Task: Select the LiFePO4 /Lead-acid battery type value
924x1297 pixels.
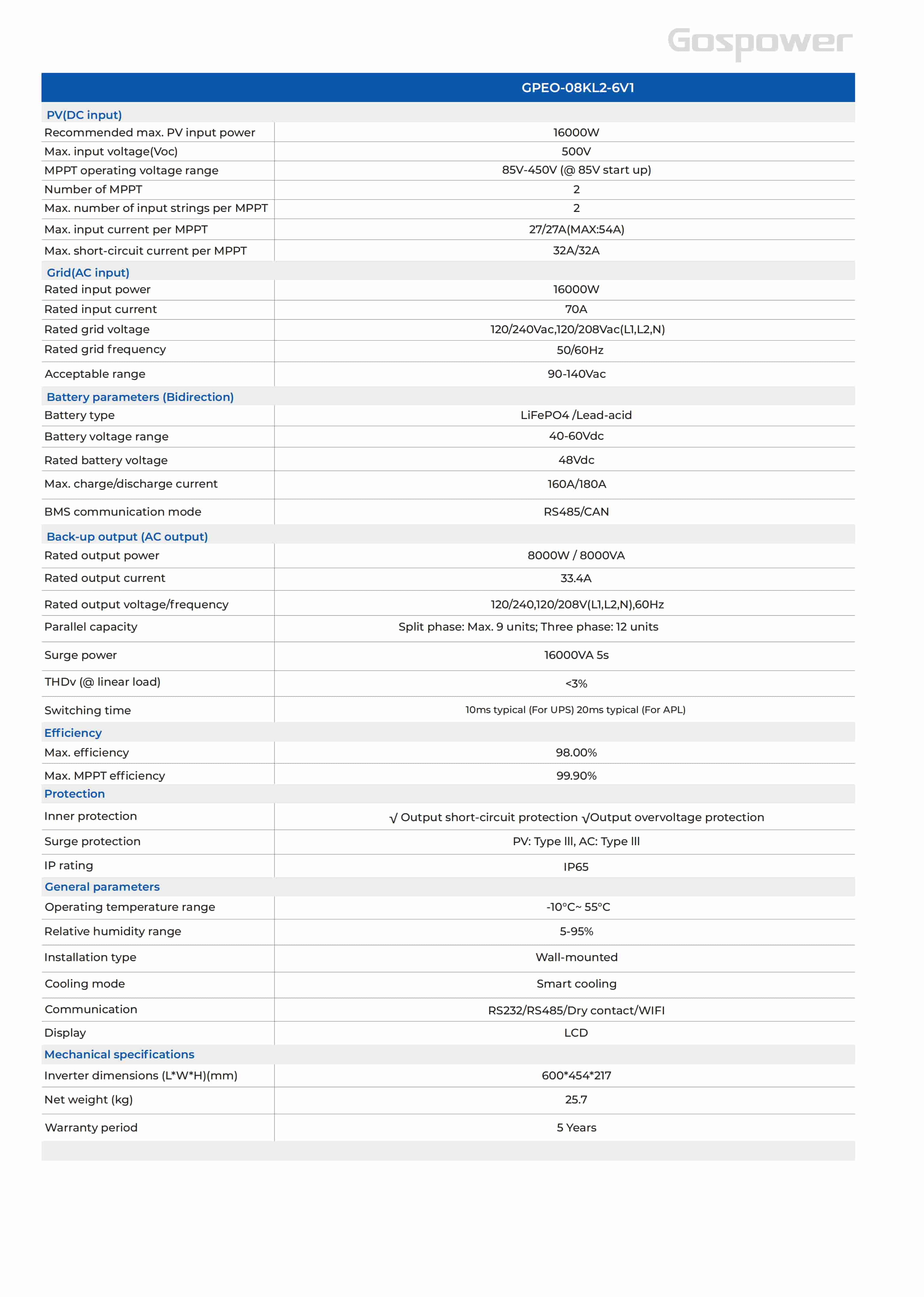Action: point(576,415)
